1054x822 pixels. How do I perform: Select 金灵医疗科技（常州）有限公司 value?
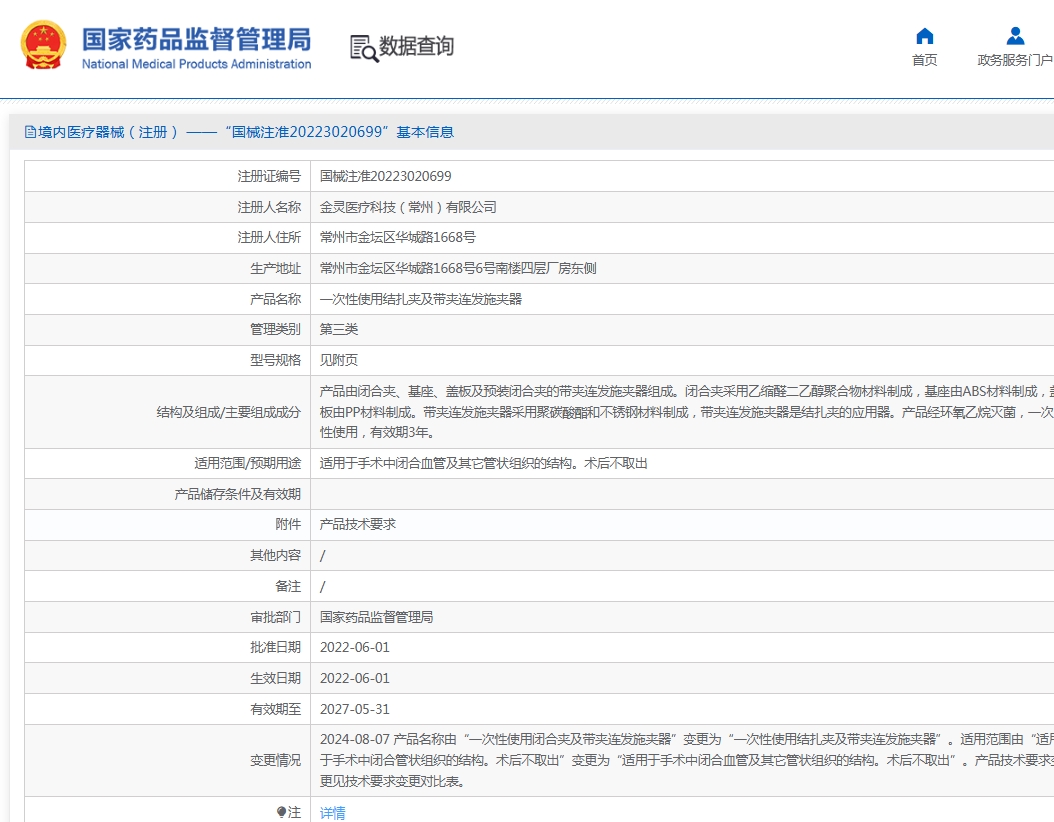coord(408,207)
